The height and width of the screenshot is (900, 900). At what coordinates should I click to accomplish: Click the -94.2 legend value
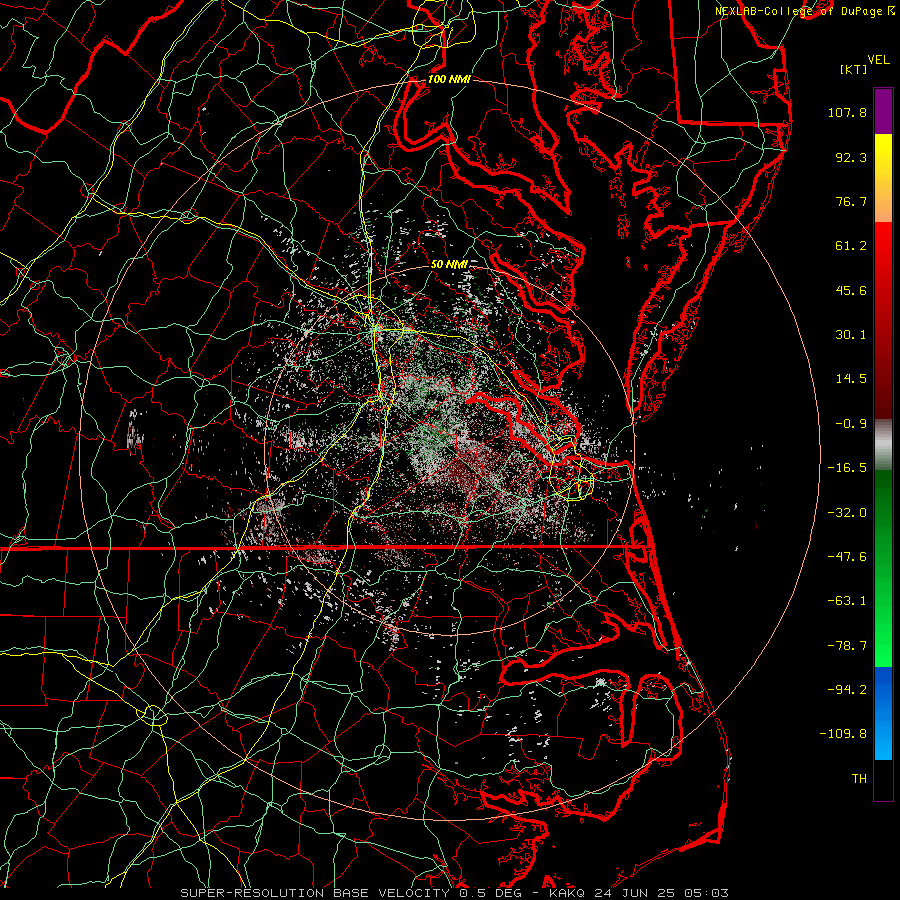pyautogui.click(x=847, y=690)
